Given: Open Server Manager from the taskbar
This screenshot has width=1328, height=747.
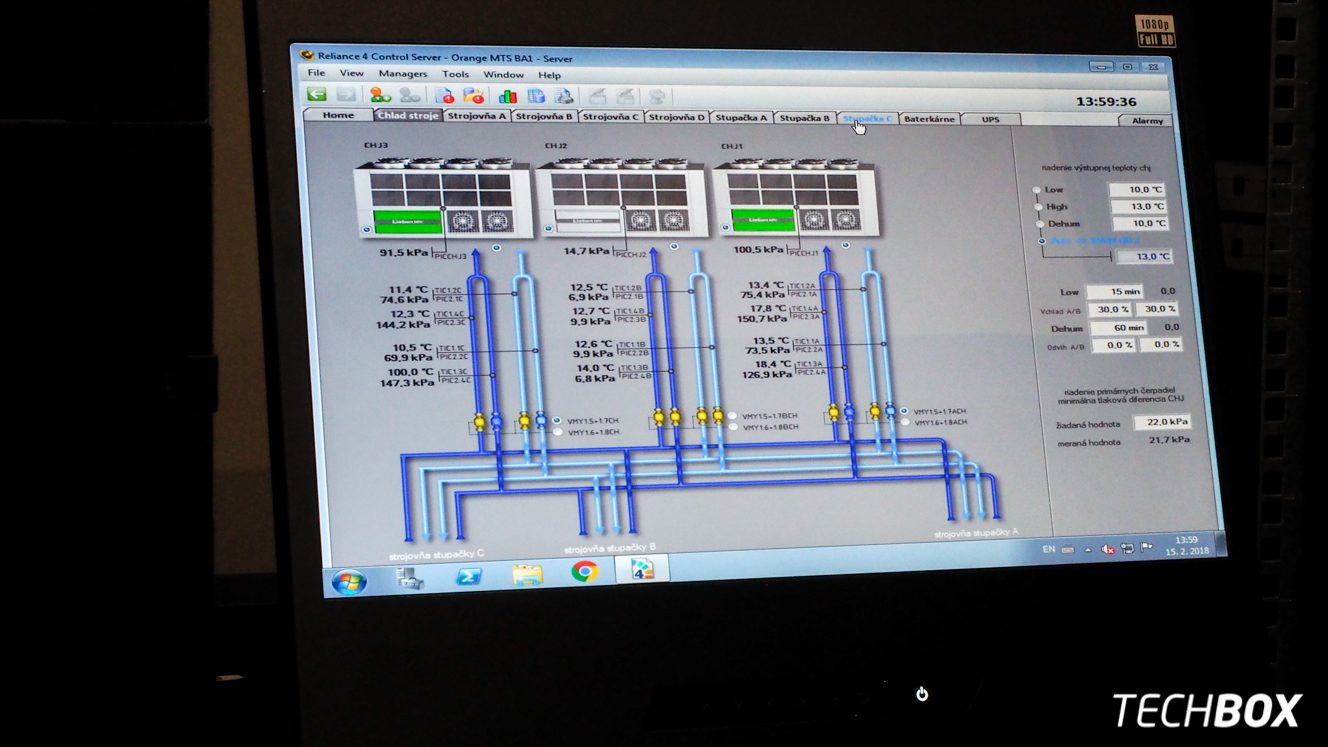Looking at the screenshot, I should click(x=409, y=578).
